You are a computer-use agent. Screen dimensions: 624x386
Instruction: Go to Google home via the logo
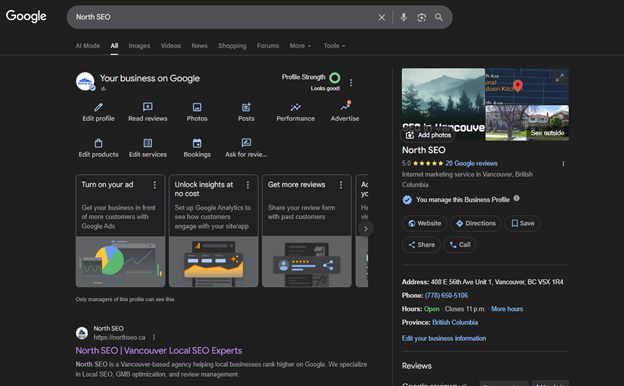tap(26, 16)
